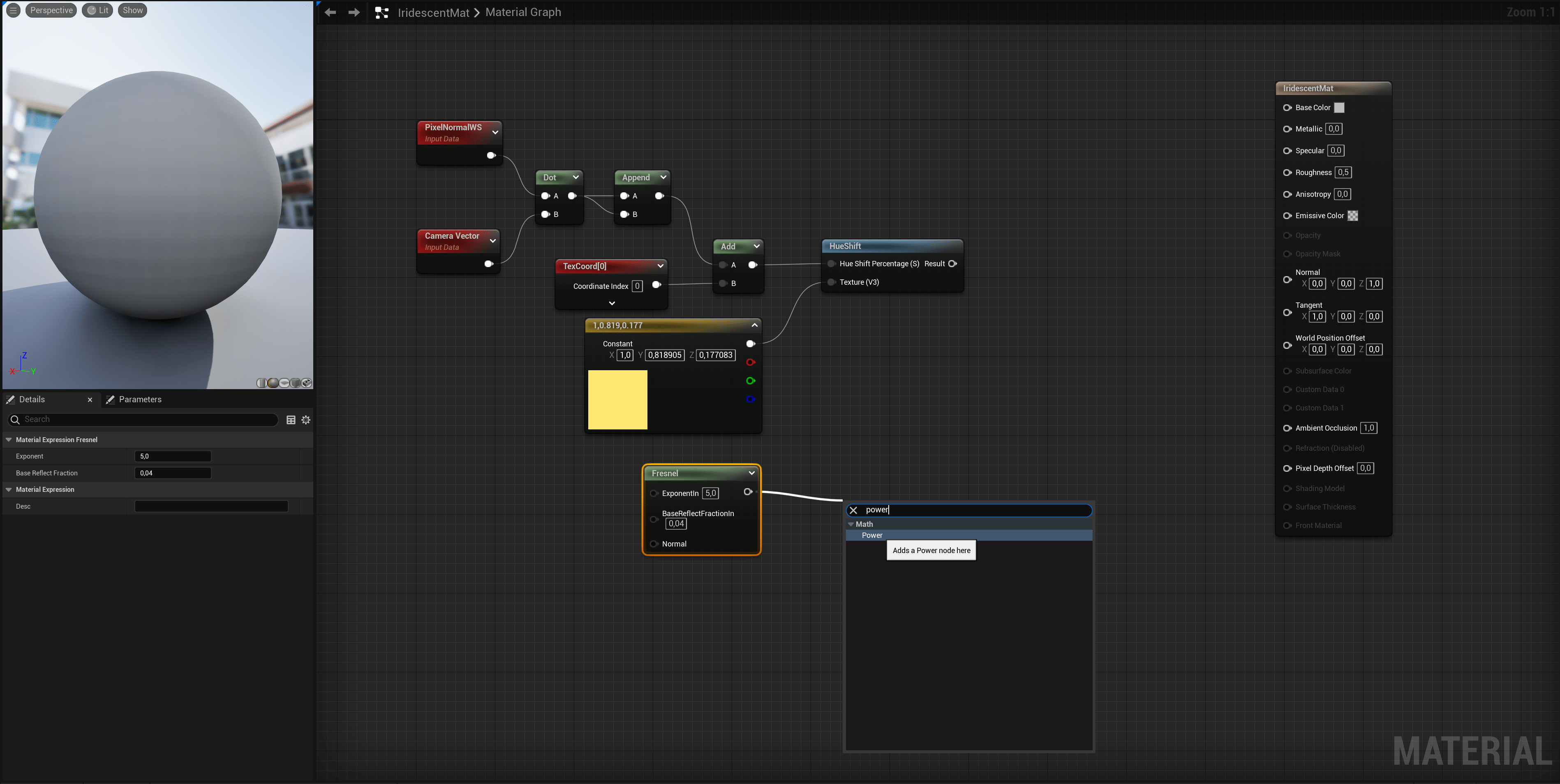Open viewport hamburger options menu
The width and height of the screenshot is (1560, 784).
click(13, 10)
